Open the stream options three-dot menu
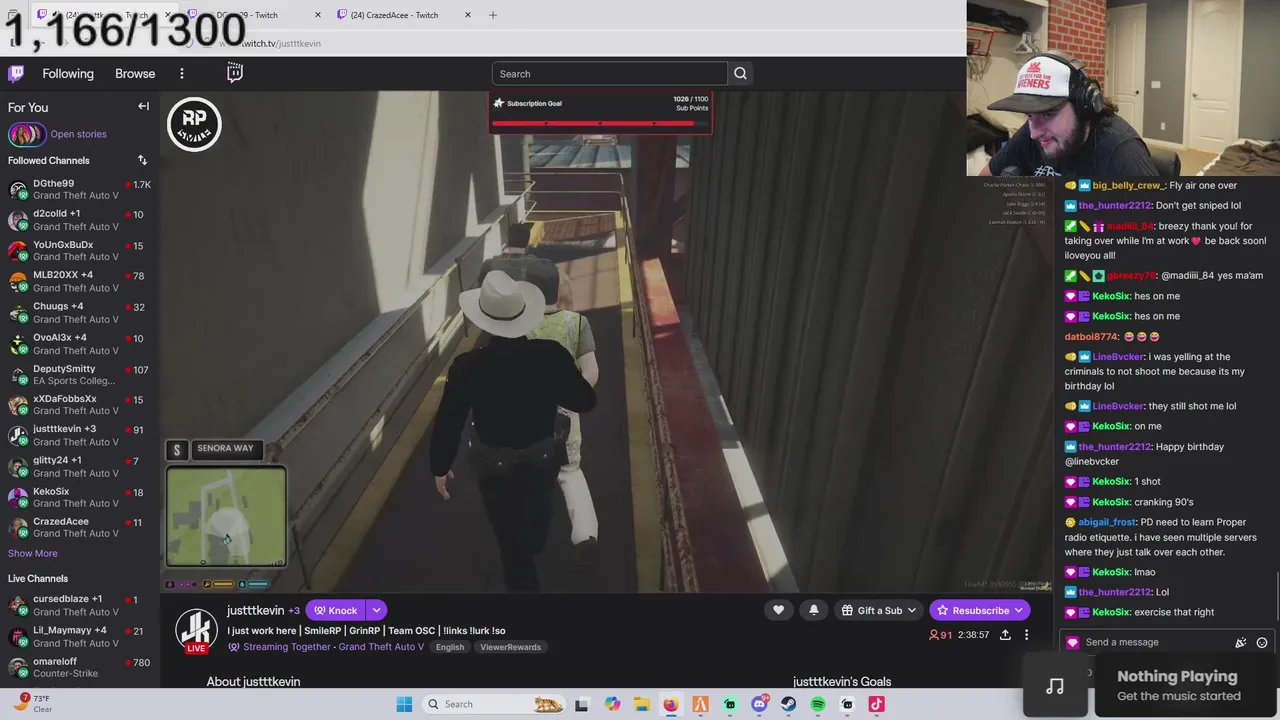This screenshot has height=720, width=1280. coord(1026,634)
